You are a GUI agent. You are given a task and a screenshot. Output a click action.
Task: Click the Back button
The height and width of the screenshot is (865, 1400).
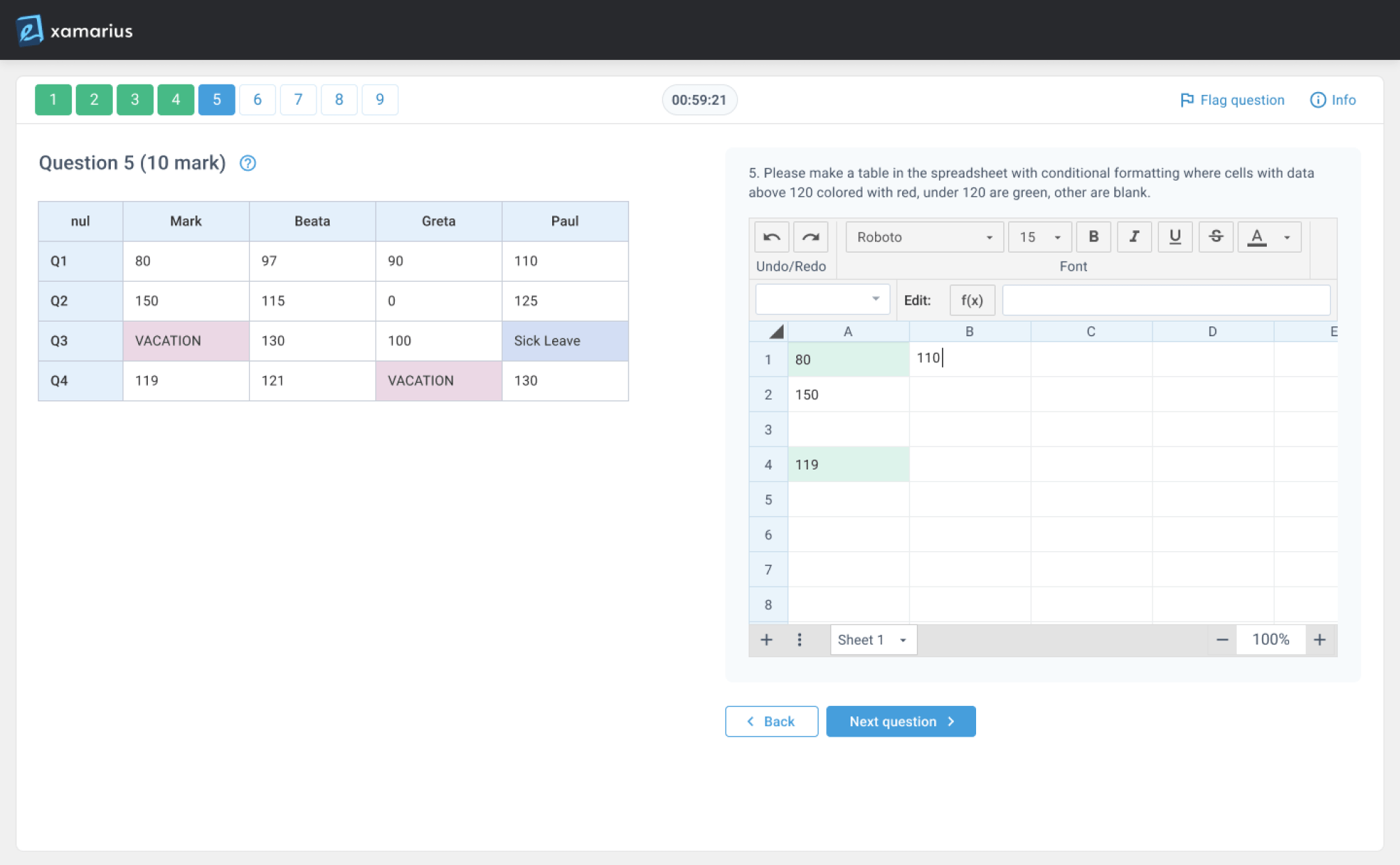pos(771,721)
